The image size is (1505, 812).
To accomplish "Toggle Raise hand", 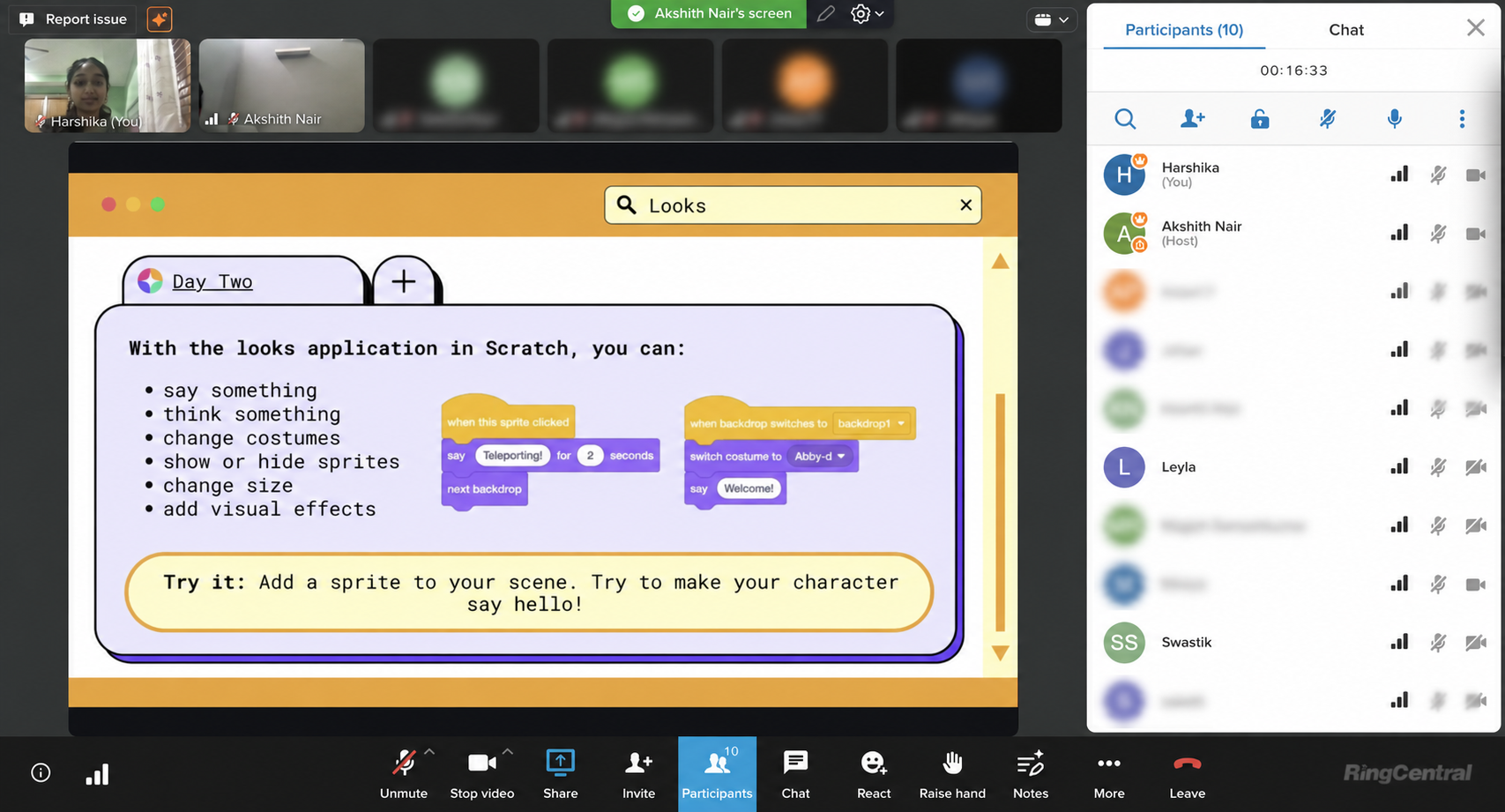I will (952, 774).
